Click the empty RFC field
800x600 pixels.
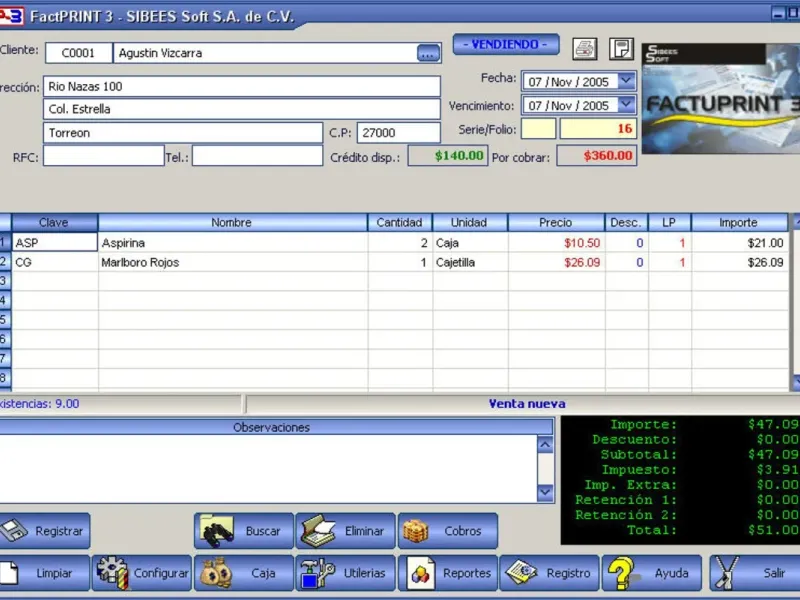tap(104, 156)
